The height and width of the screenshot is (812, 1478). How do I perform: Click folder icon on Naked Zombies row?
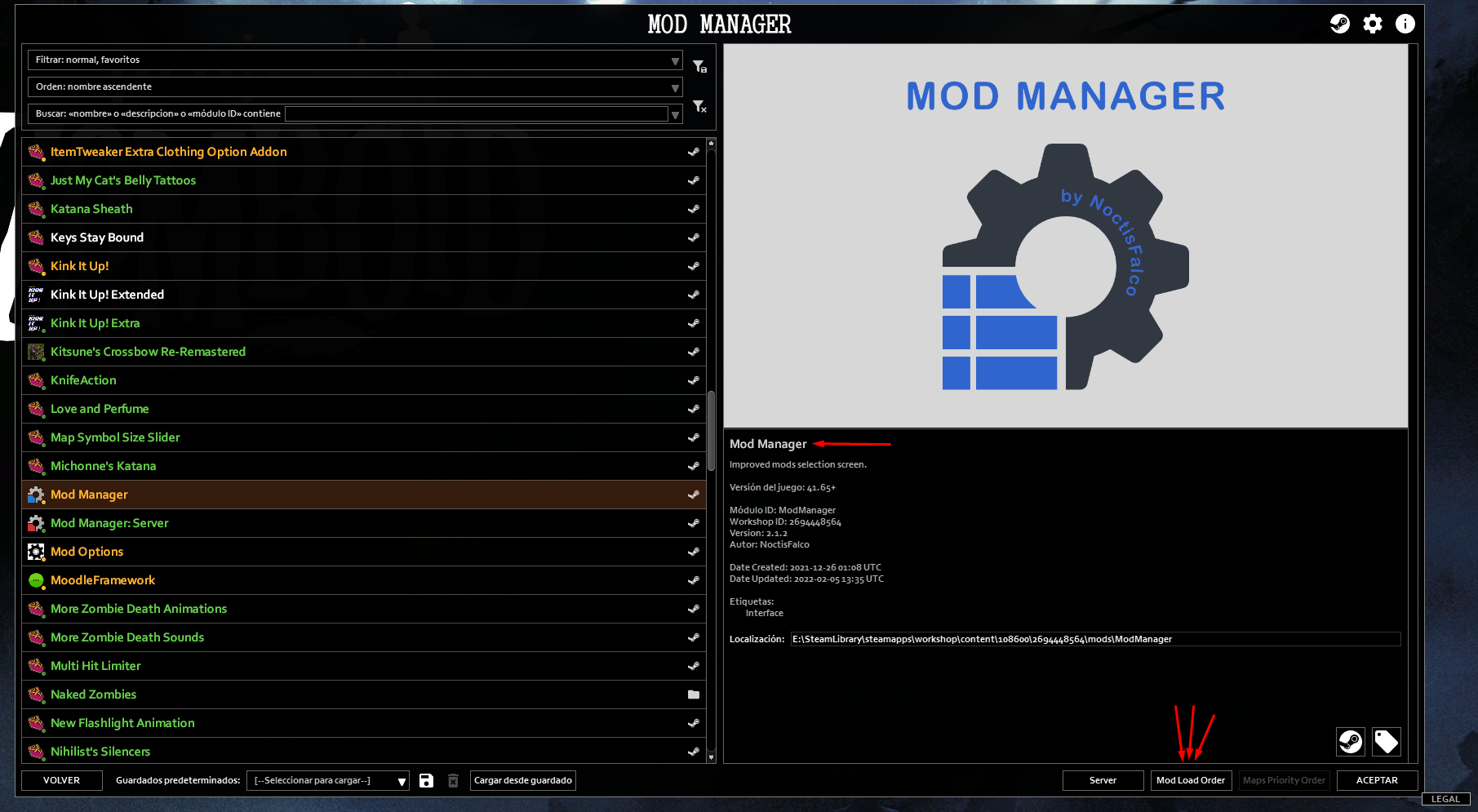[693, 694]
